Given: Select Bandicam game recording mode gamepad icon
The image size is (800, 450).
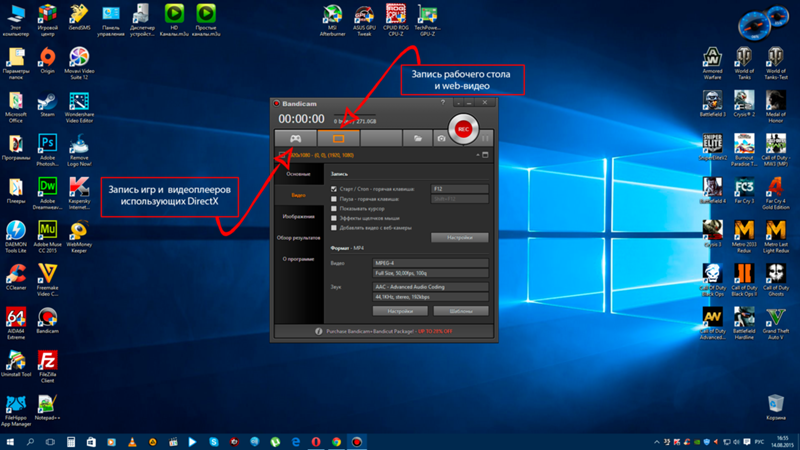Looking at the screenshot, I should 295,138.
